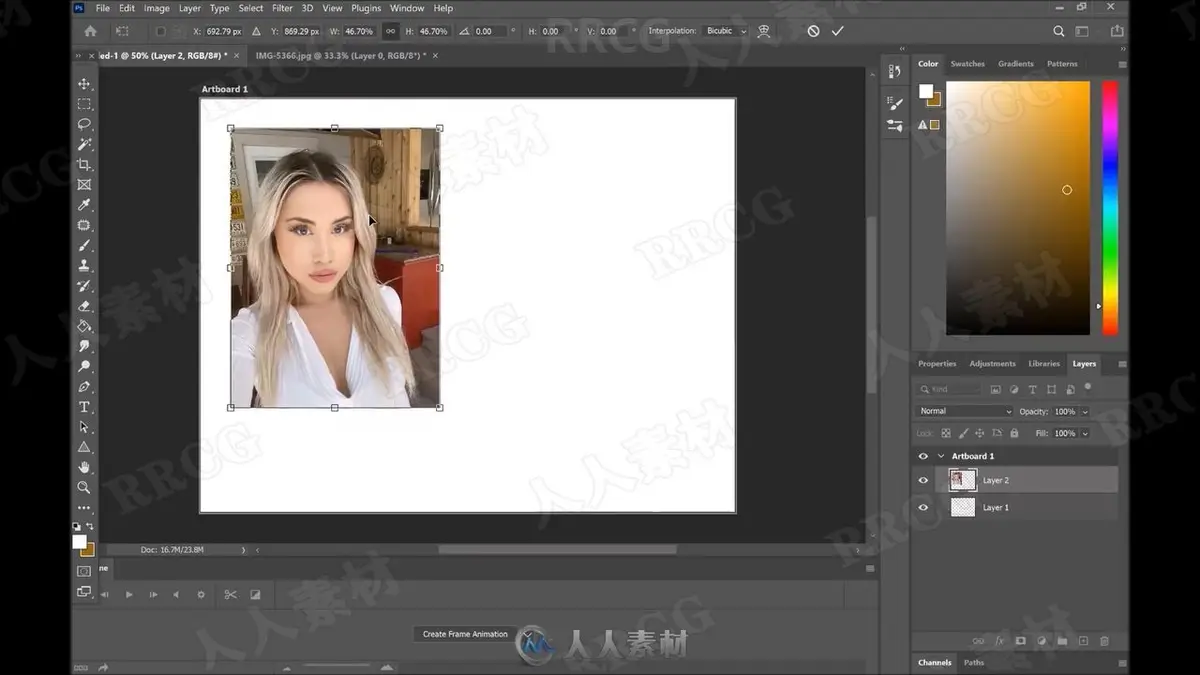Click the search icon at top right
This screenshot has height=675, width=1200.
(x=1059, y=31)
